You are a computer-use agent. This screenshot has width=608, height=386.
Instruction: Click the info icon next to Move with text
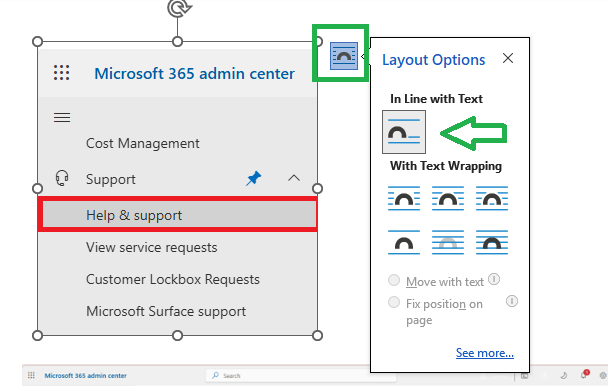[x=494, y=279]
